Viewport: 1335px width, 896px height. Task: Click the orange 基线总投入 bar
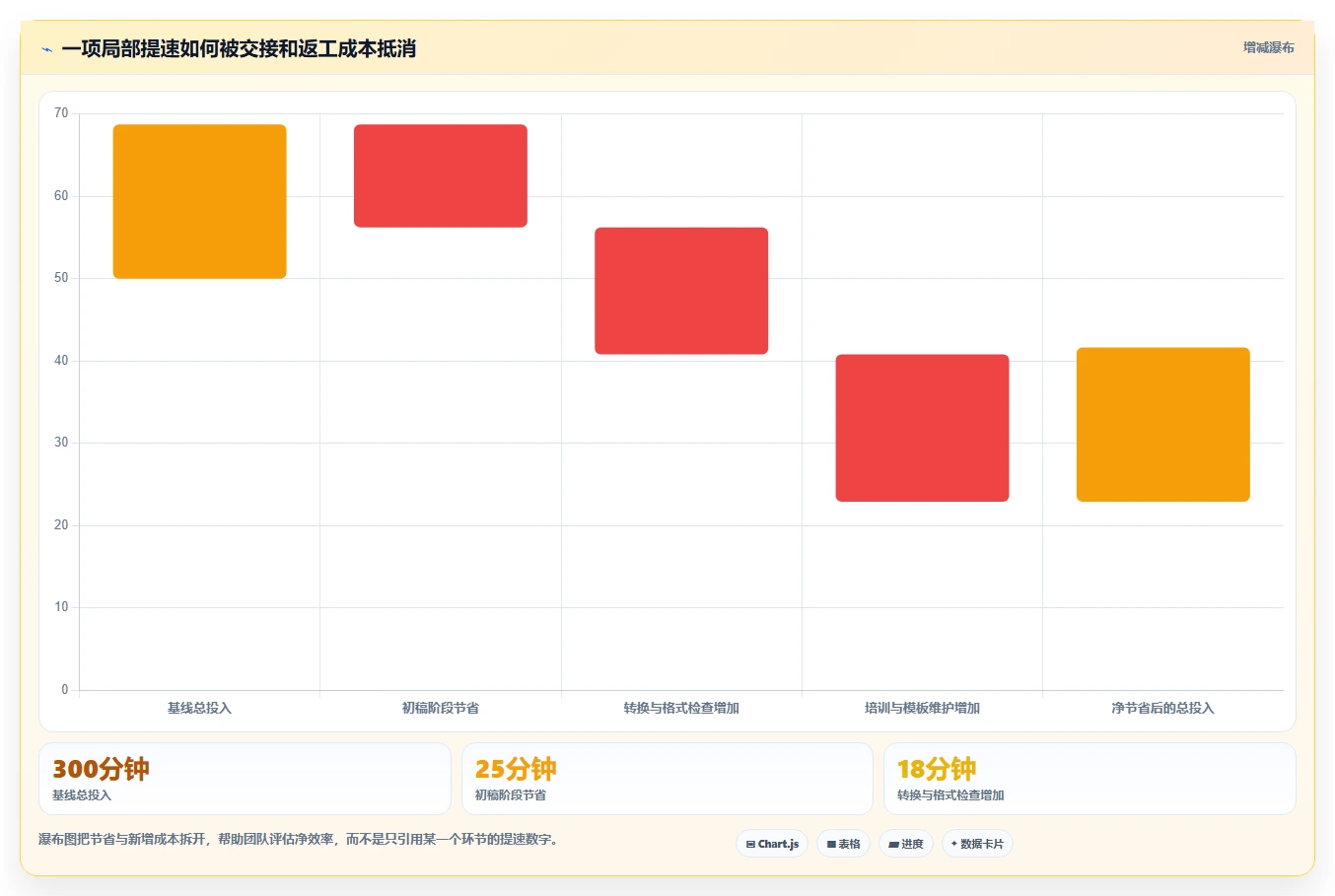[200, 201]
